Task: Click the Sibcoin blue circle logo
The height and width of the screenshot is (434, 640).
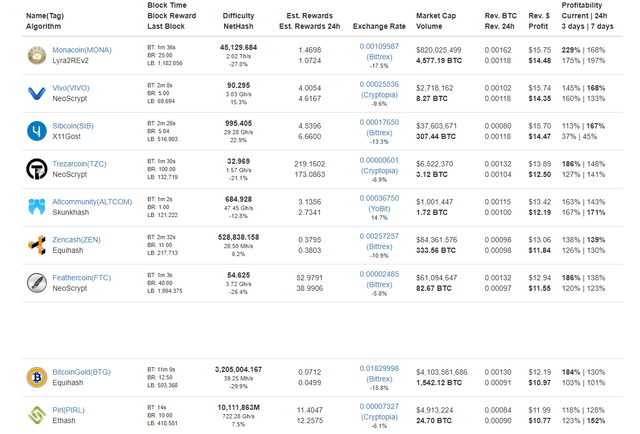Action: (x=37, y=131)
